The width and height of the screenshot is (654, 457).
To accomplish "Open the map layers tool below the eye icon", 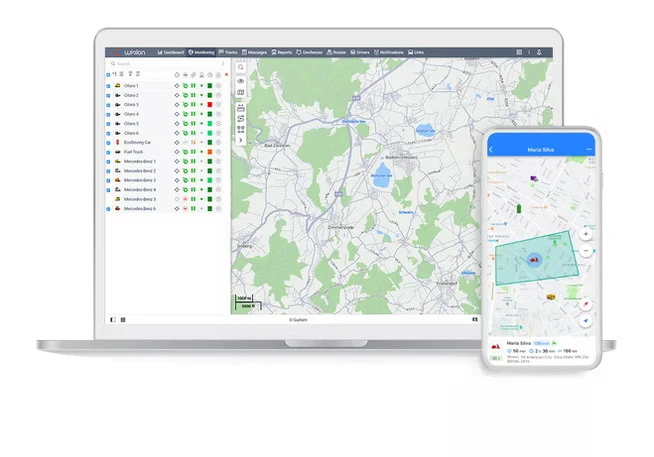I will [241, 92].
